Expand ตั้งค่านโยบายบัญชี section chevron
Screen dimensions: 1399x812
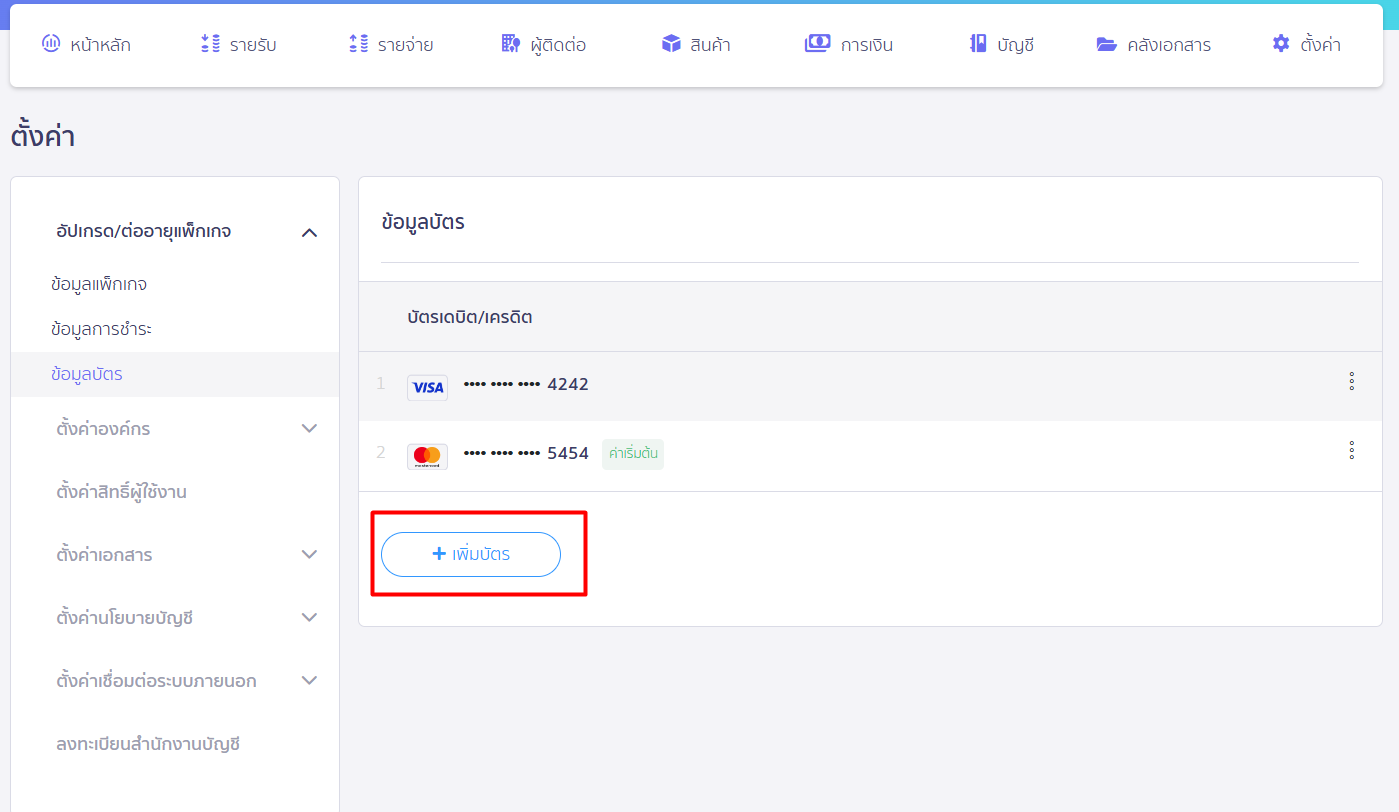(309, 617)
